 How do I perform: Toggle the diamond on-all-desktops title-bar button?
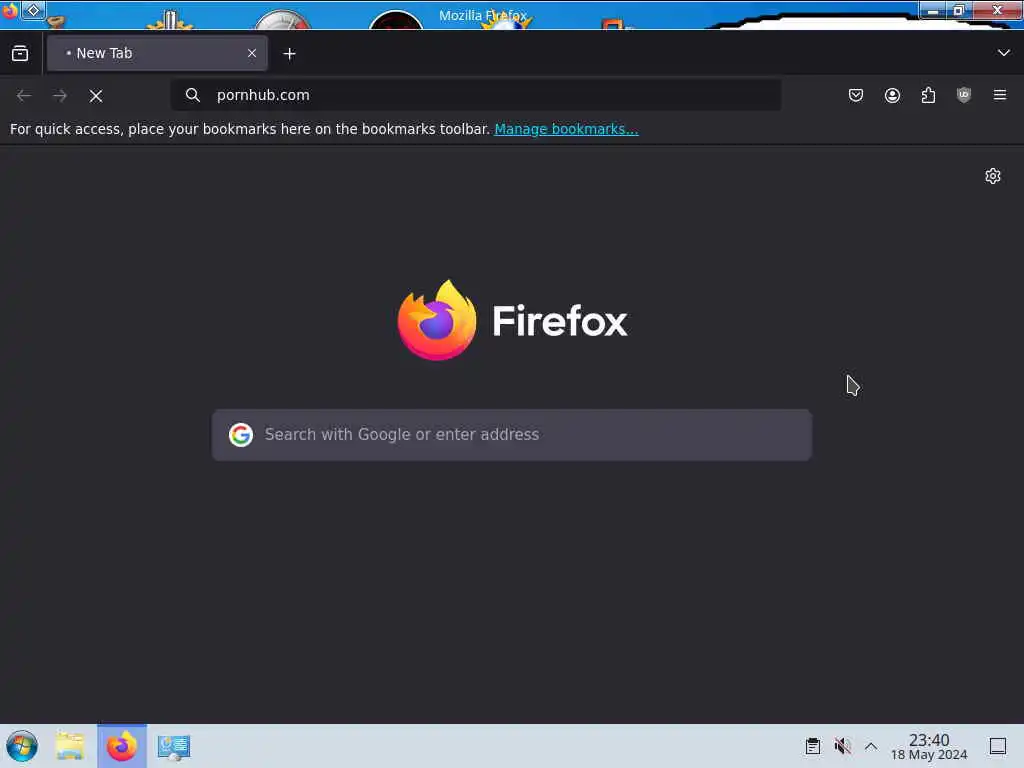click(x=33, y=10)
